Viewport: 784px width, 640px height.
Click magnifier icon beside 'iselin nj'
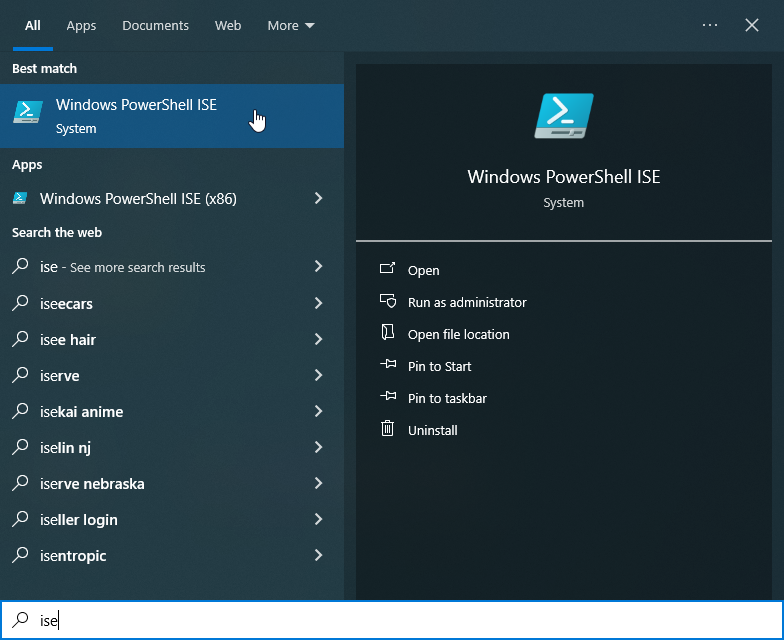[x=20, y=446]
